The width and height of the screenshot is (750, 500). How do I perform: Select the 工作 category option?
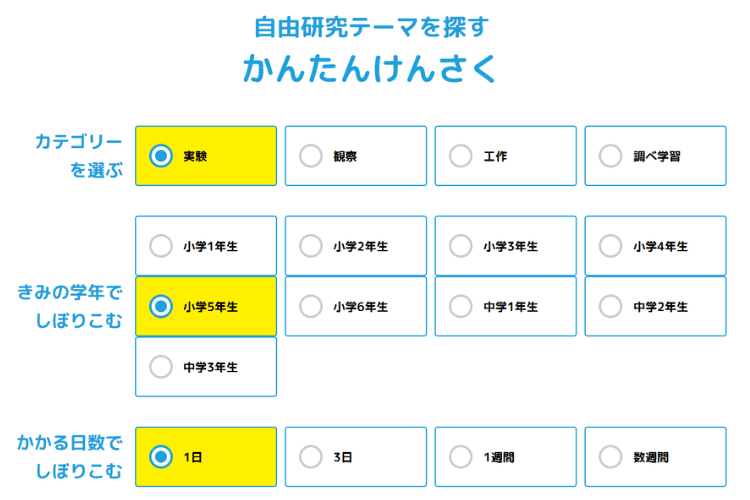(461, 156)
